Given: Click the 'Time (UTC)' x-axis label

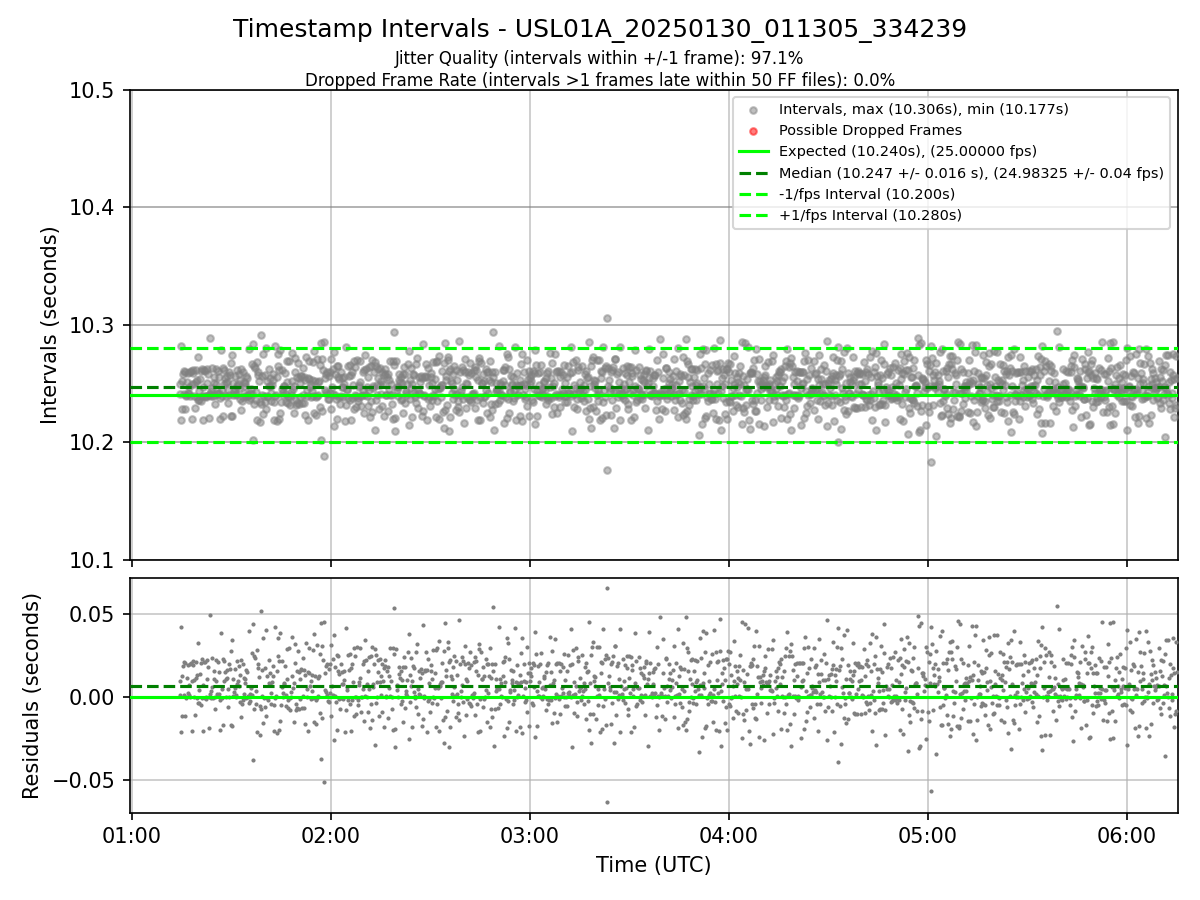Looking at the screenshot, I should point(654,865).
